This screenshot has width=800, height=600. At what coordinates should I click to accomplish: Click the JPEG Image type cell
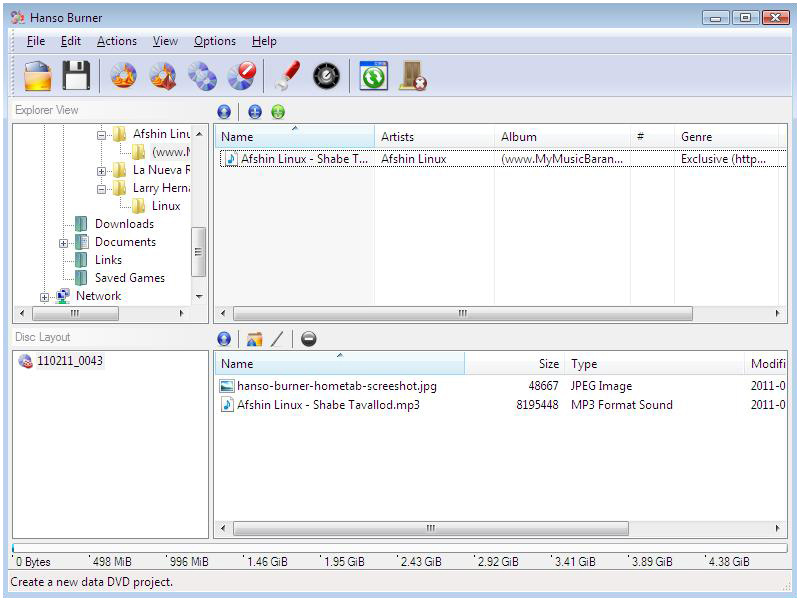coord(601,386)
